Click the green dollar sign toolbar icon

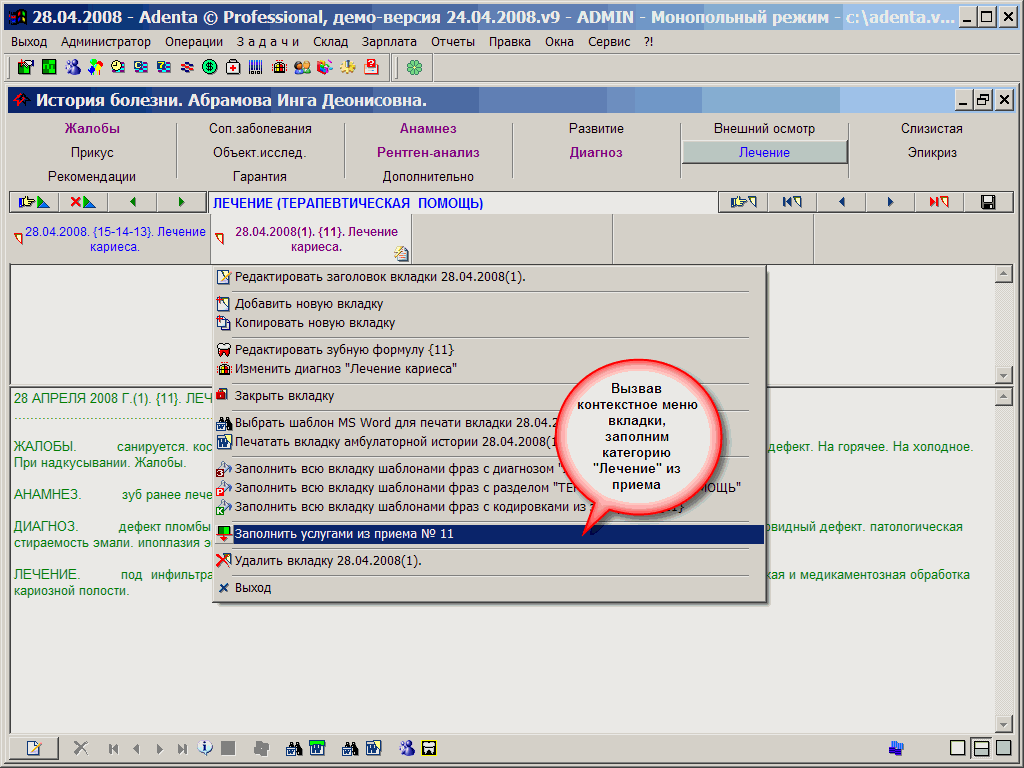(210, 67)
